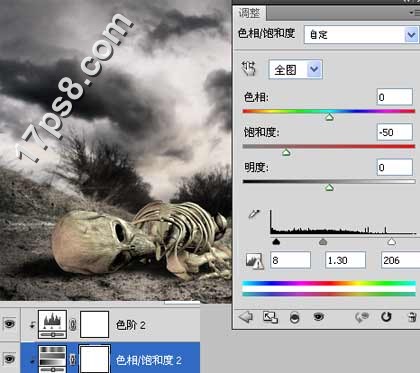Click the levels histogram graph
The height and width of the screenshot is (373, 420).
[x=343, y=222]
